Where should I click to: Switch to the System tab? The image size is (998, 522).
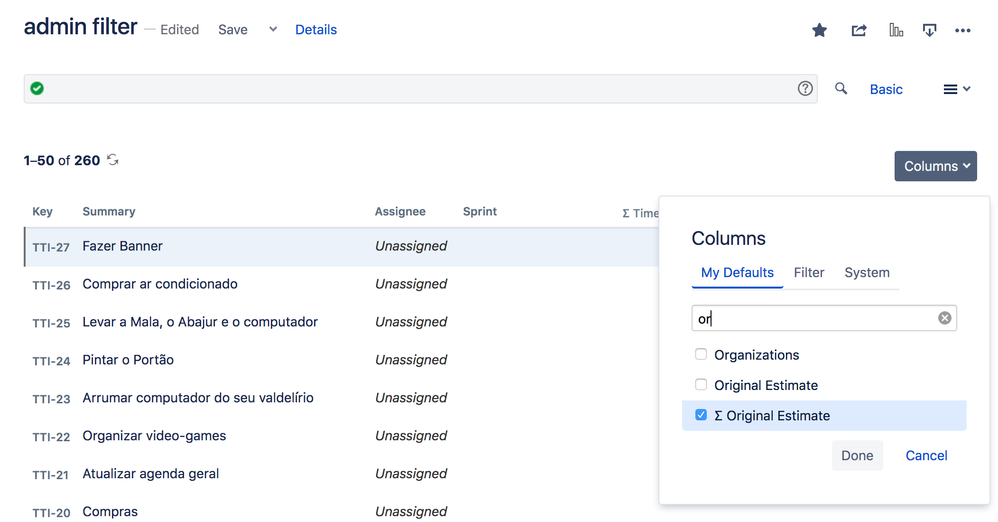click(x=867, y=272)
